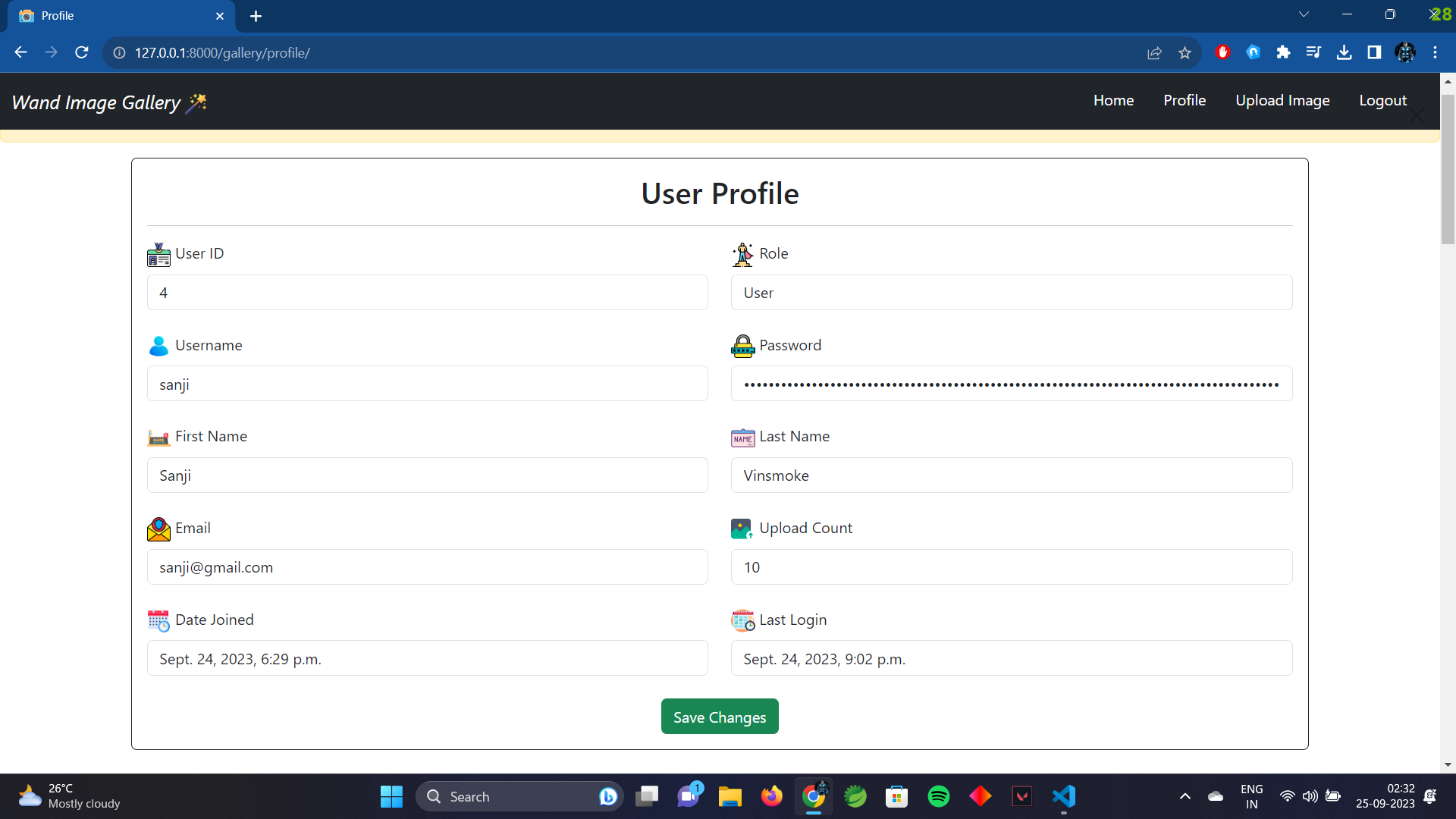Expand the system tray hidden icons chevron

tap(1185, 796)
